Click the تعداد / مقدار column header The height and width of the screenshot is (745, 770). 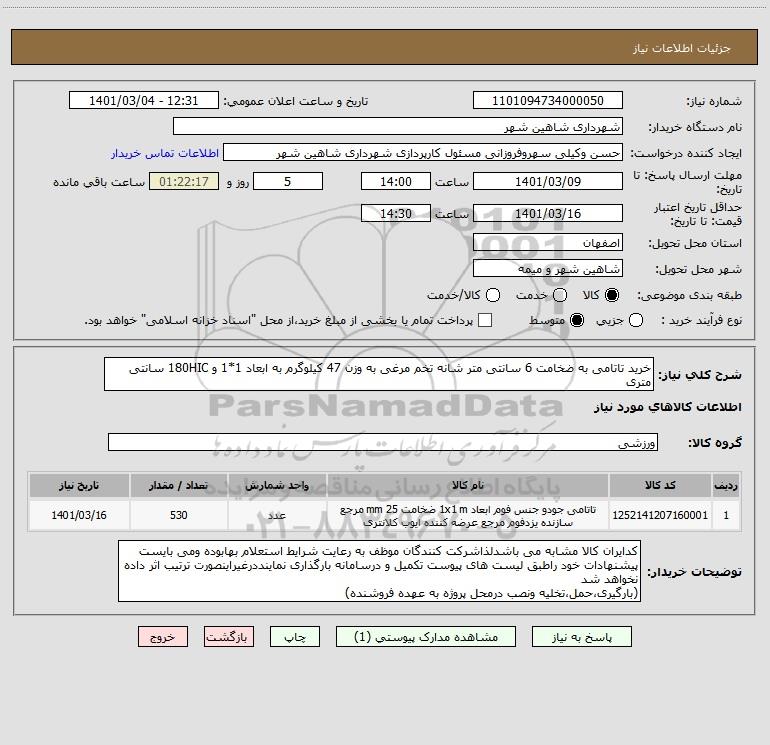[x=179, y=486]
